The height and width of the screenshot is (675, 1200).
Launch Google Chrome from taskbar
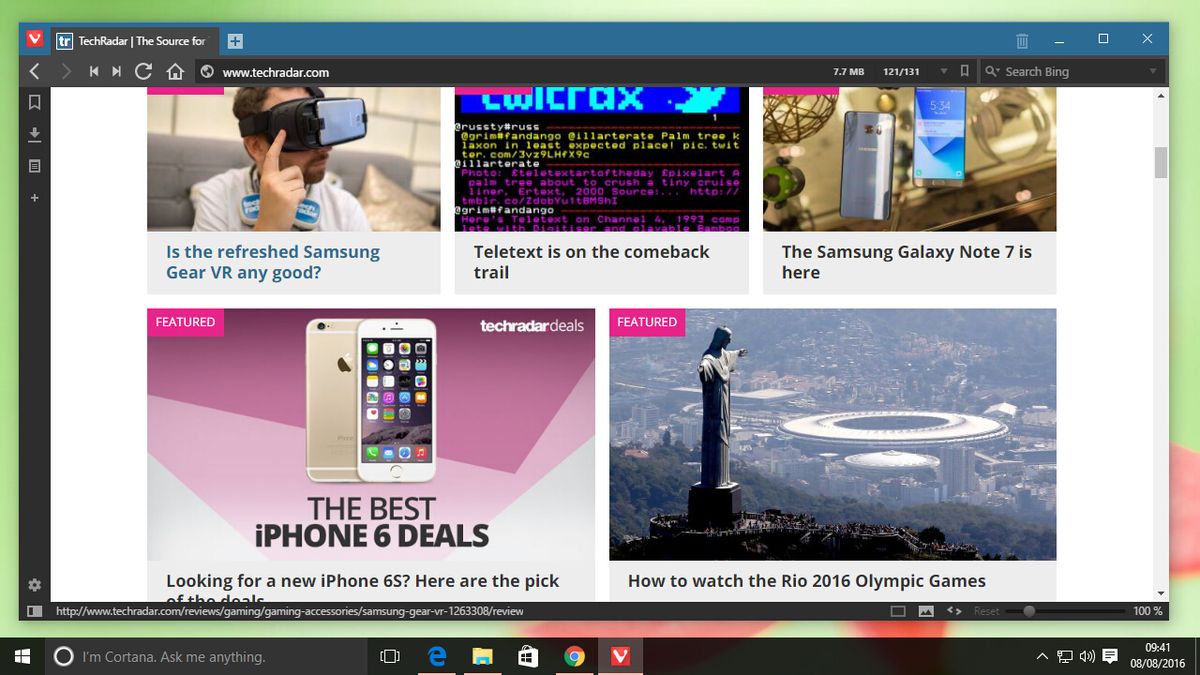coord(574,656)
